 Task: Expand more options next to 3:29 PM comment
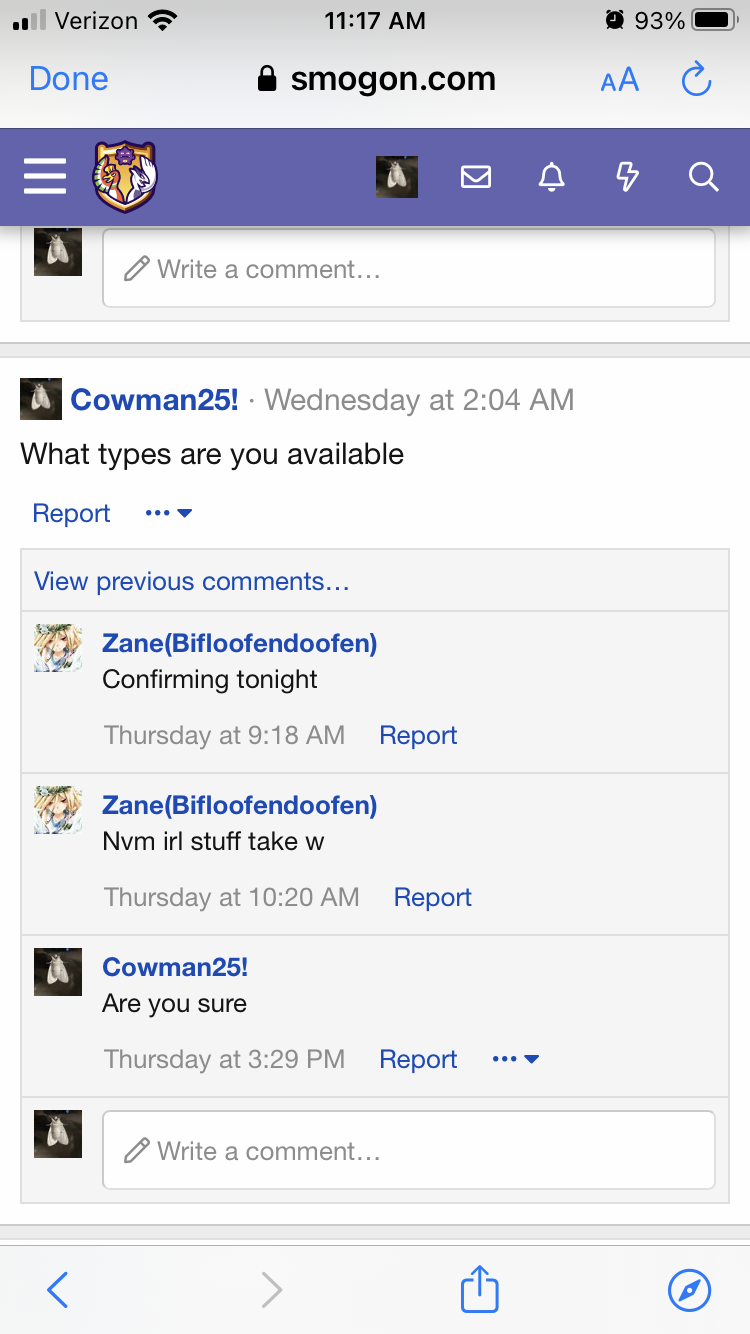tap(516, 1059)
